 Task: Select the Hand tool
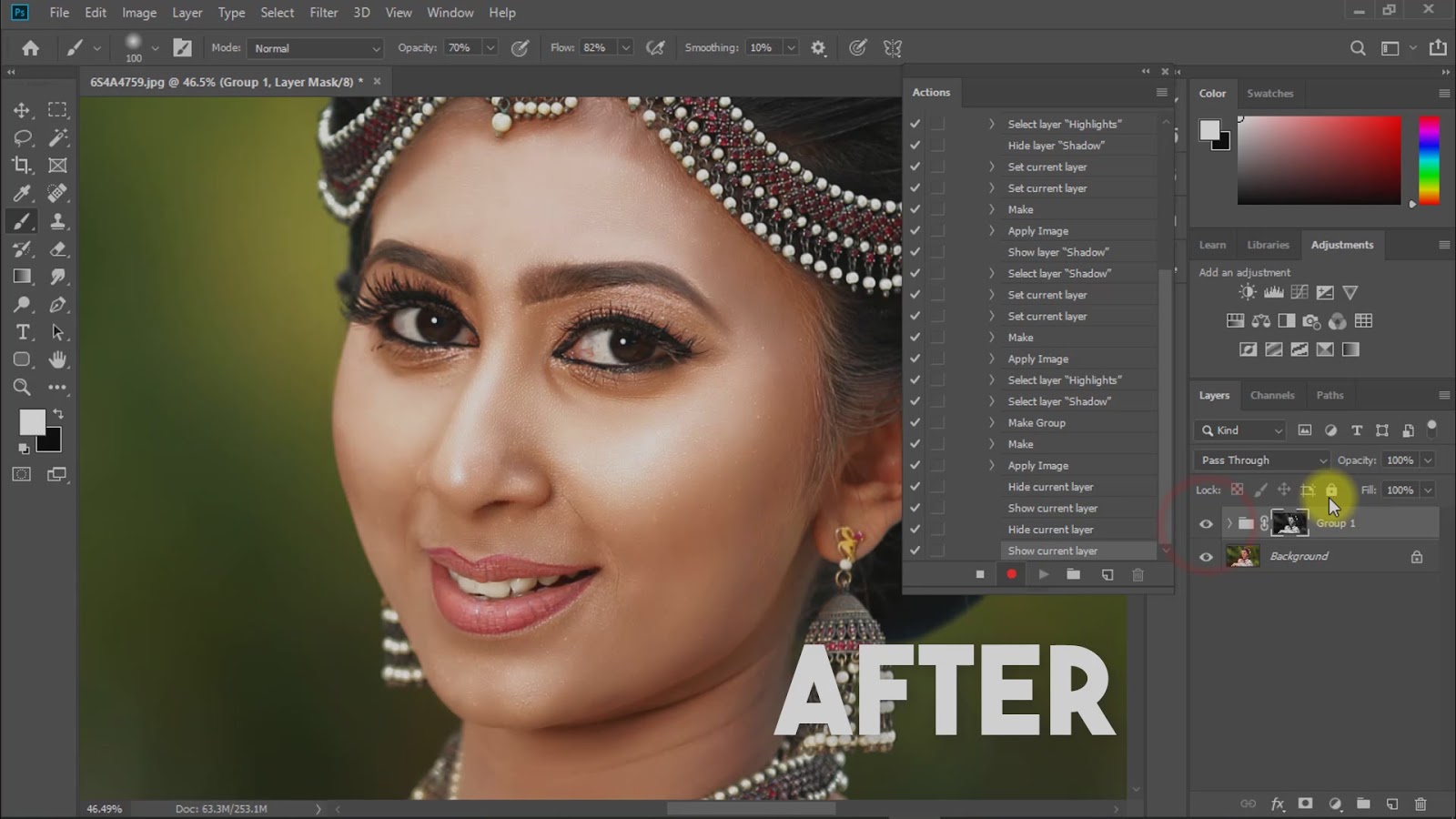pos(57,359)
